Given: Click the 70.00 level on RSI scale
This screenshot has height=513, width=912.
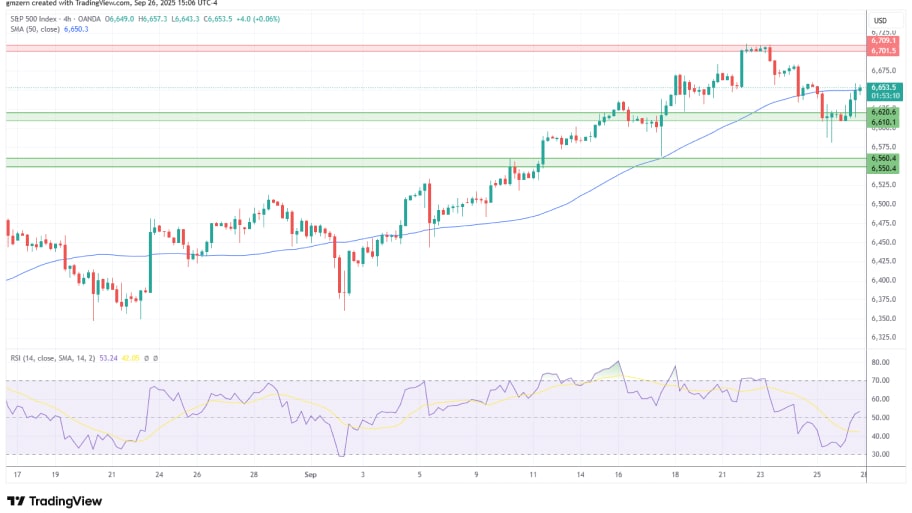Looking at the screenshot, I should point(880,380).
